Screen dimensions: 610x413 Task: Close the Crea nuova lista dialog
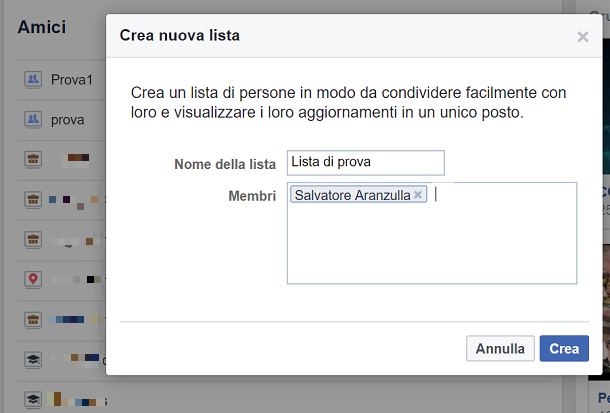click(582, 37)
